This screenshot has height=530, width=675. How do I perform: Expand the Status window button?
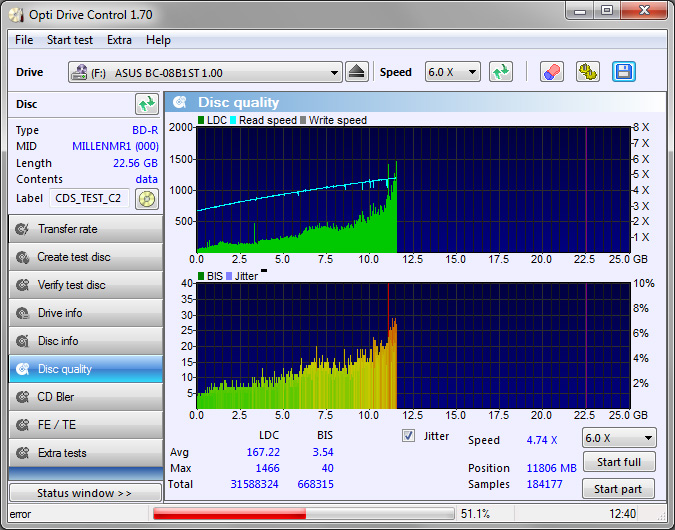(x=84, y=493)
